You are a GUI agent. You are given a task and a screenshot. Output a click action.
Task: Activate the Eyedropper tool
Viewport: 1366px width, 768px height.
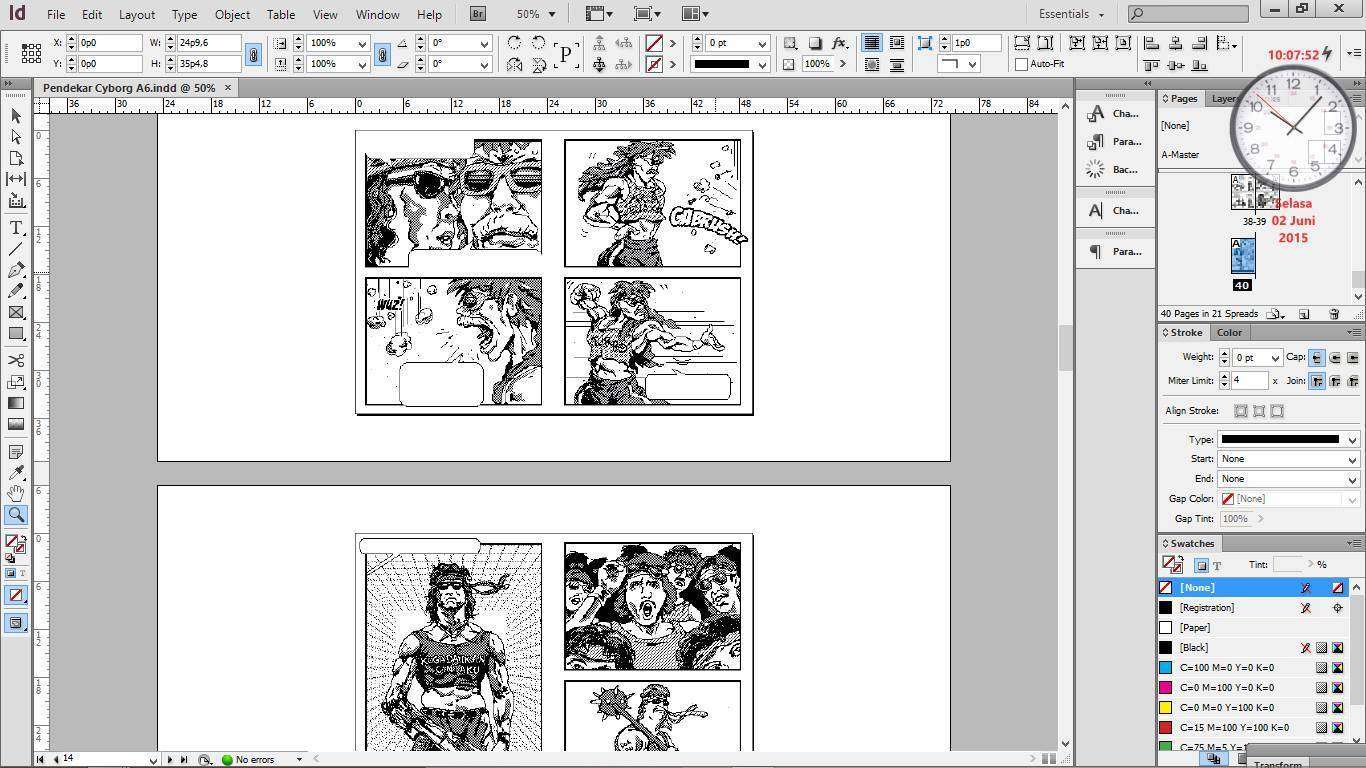click(x=16, y=473)
